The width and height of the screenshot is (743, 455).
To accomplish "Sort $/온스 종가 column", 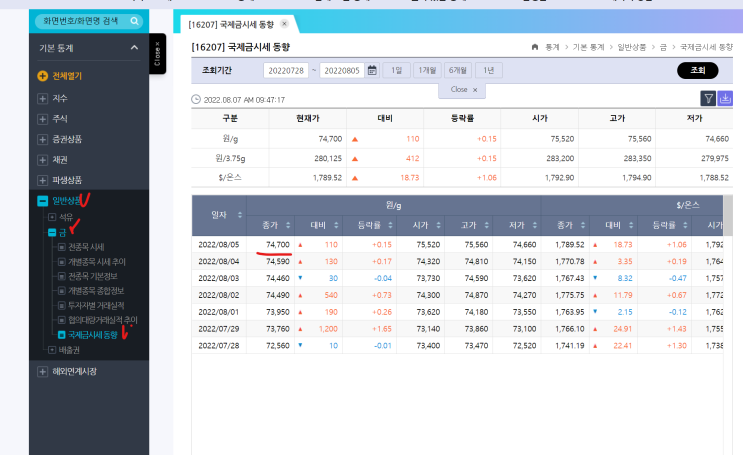I will [x=583, y=225].
